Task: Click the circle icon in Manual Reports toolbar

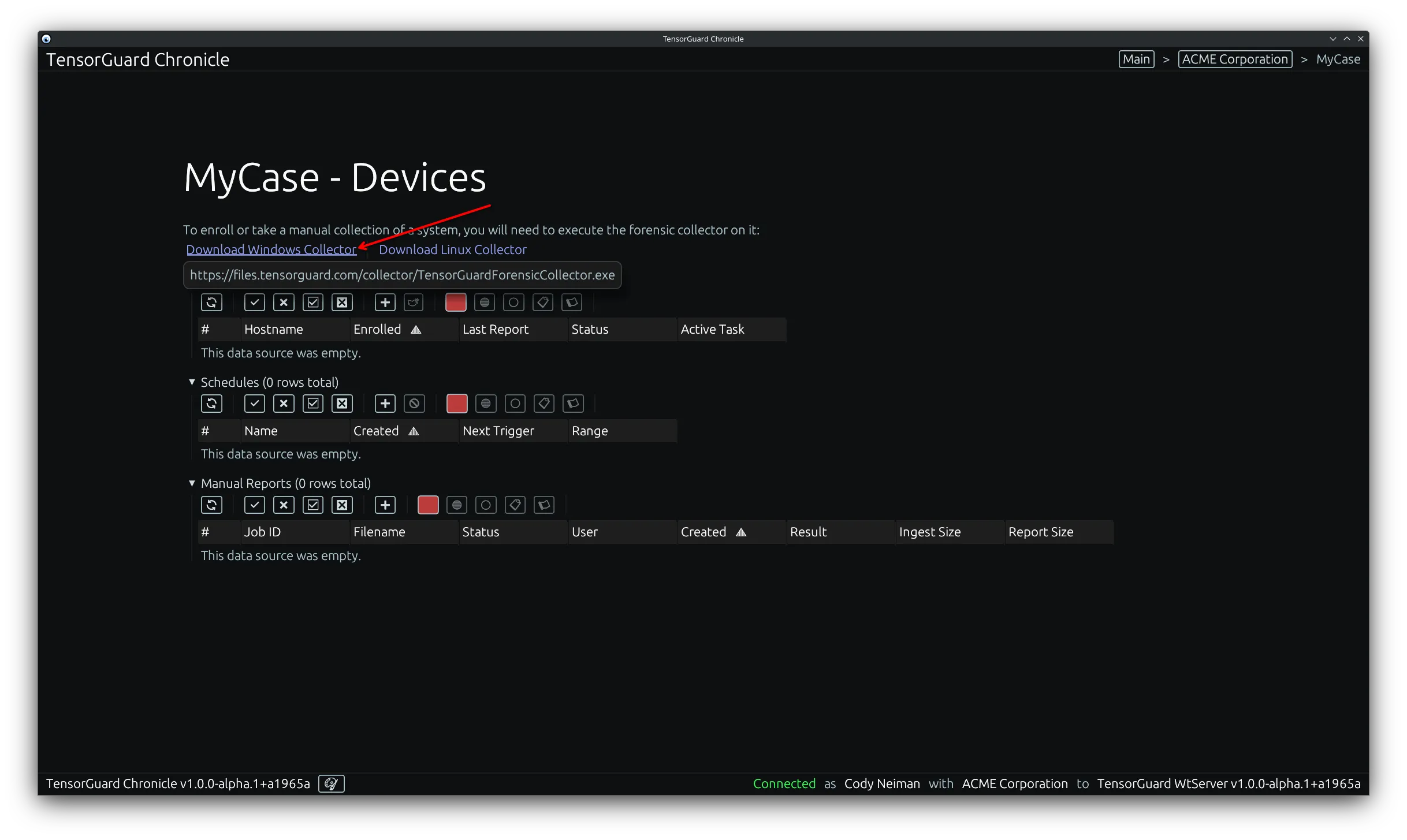Action: point(486,505)
